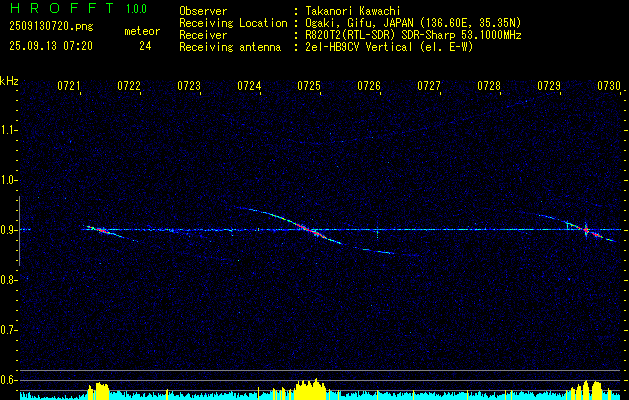Click meteor count 24
Image resolution: width=629 pixels, height=400 pixels.
(x=145, y=46)
